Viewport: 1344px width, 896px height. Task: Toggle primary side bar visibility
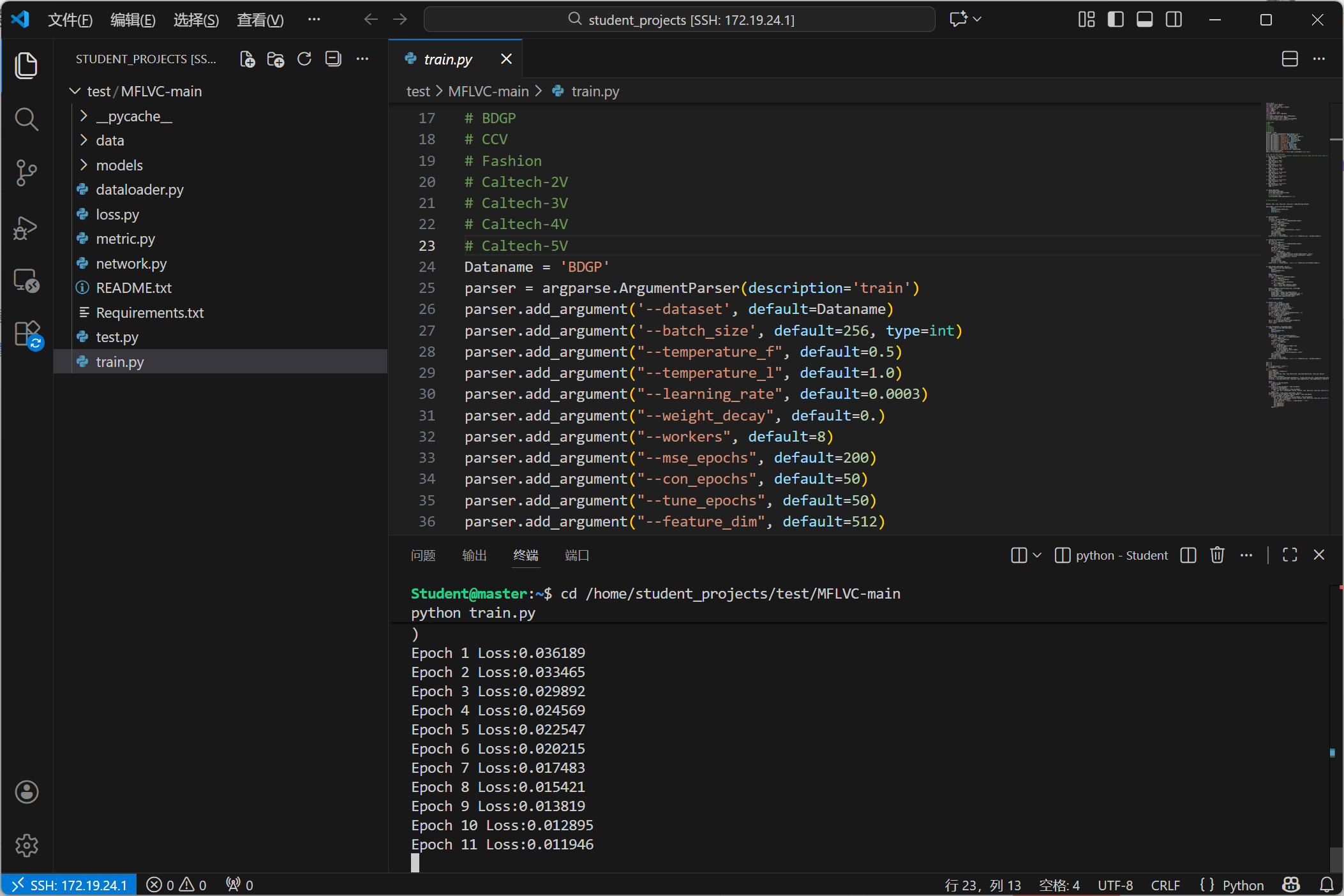1116,20
